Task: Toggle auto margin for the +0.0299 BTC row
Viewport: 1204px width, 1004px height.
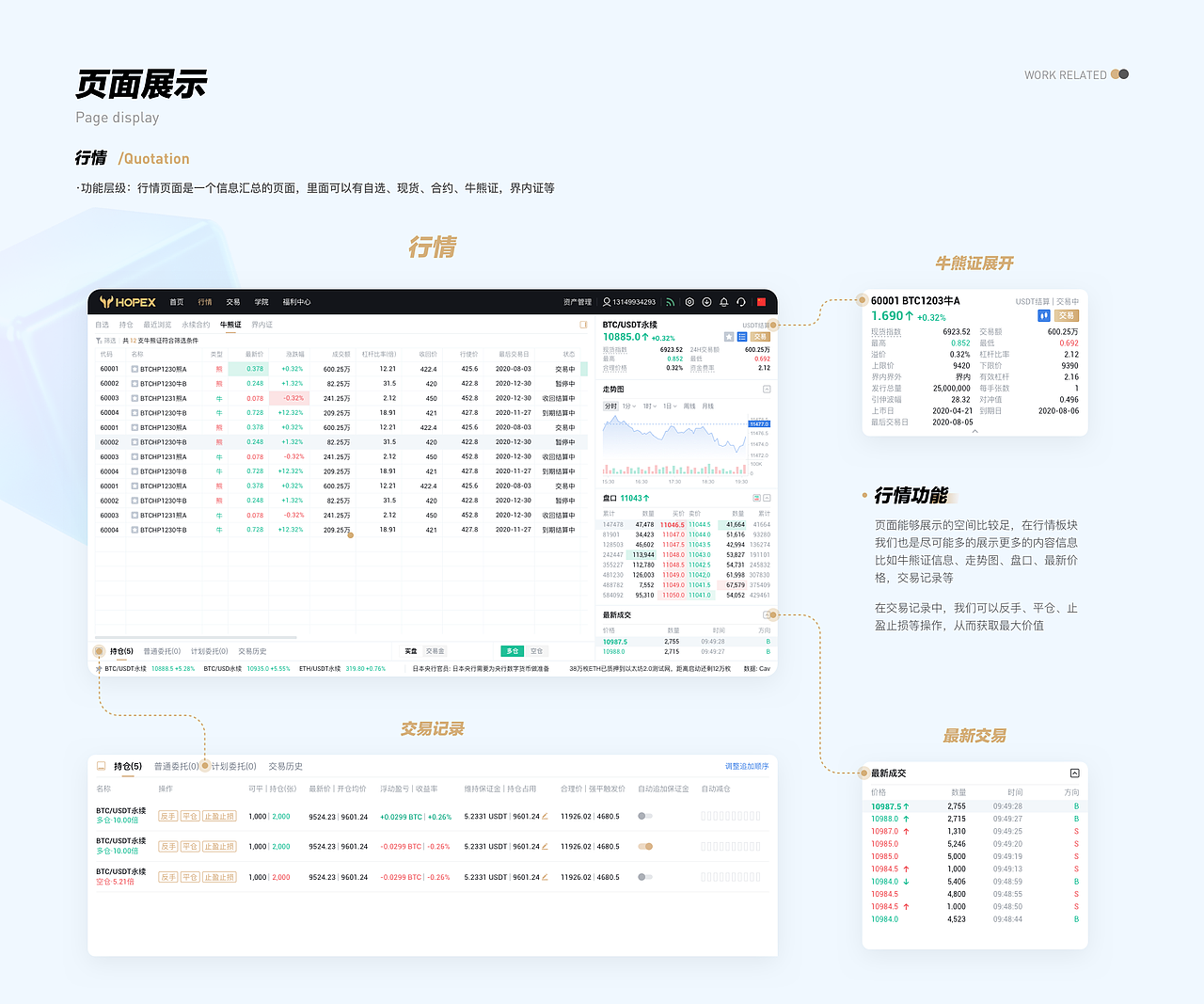Action: pos(645,817)
